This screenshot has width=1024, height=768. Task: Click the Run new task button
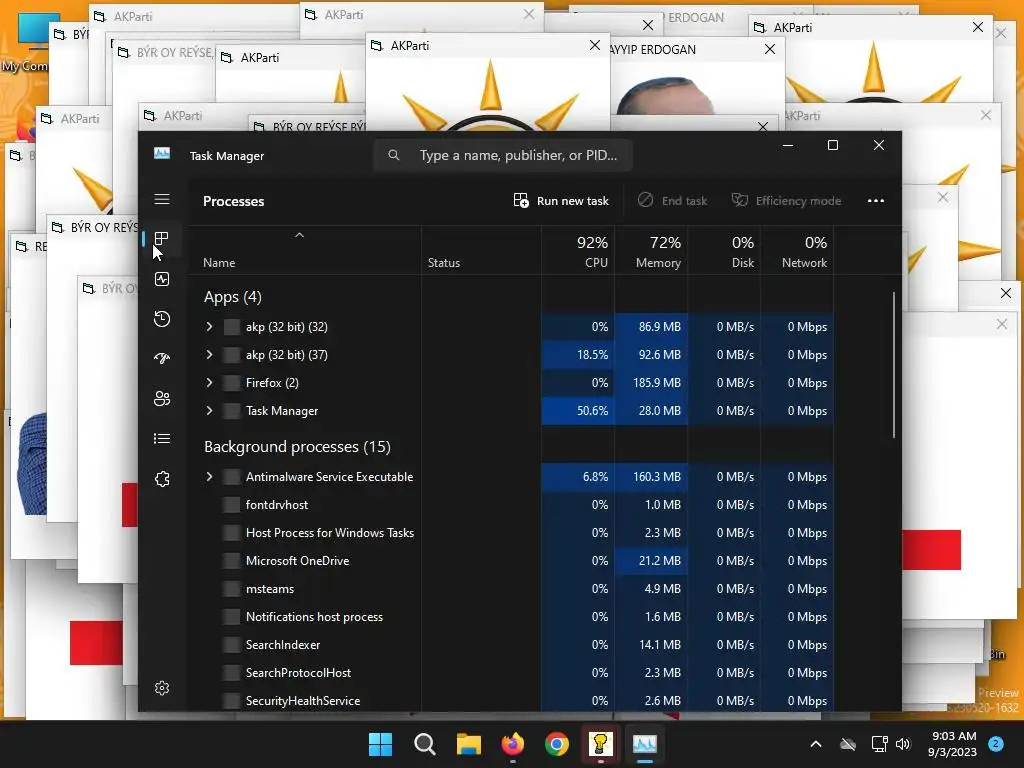tap(561, 200)
